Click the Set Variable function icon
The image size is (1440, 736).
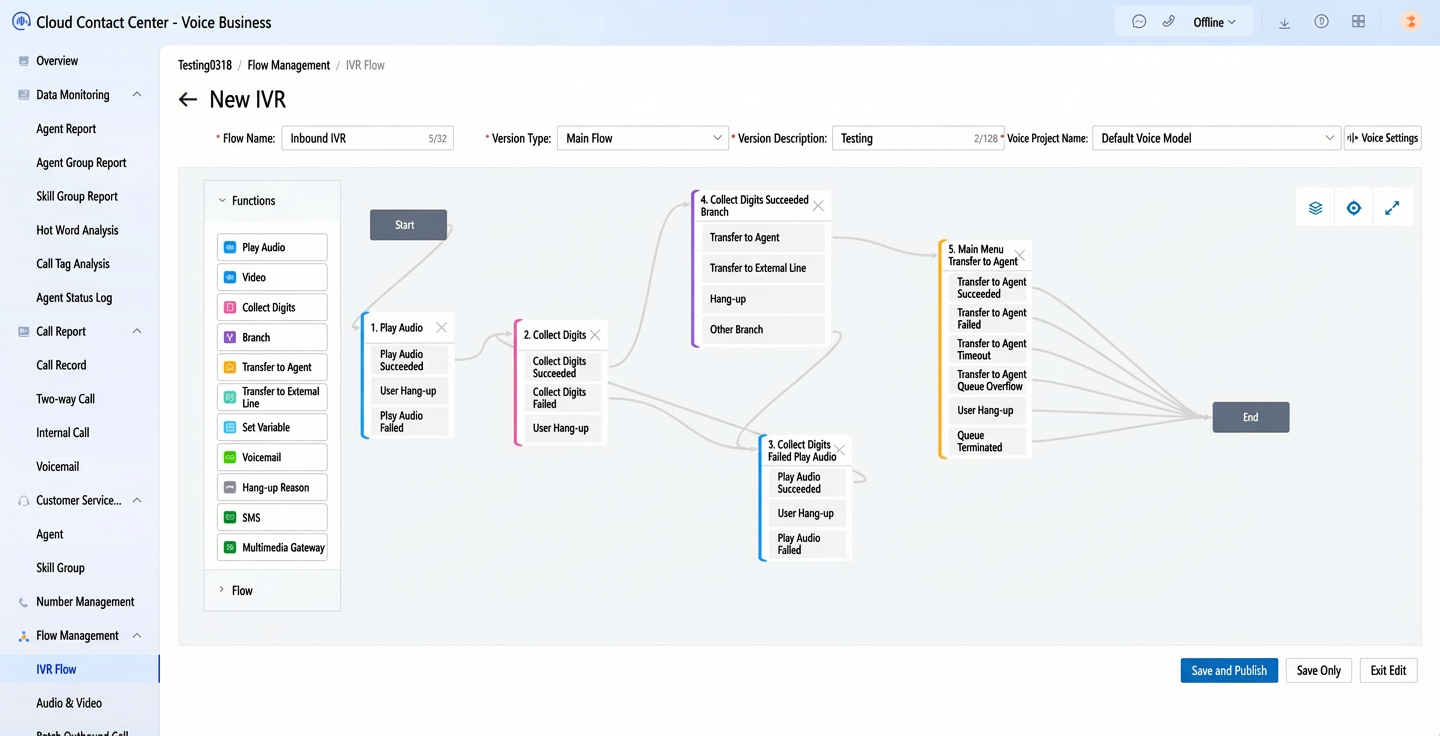click(230, 427)
